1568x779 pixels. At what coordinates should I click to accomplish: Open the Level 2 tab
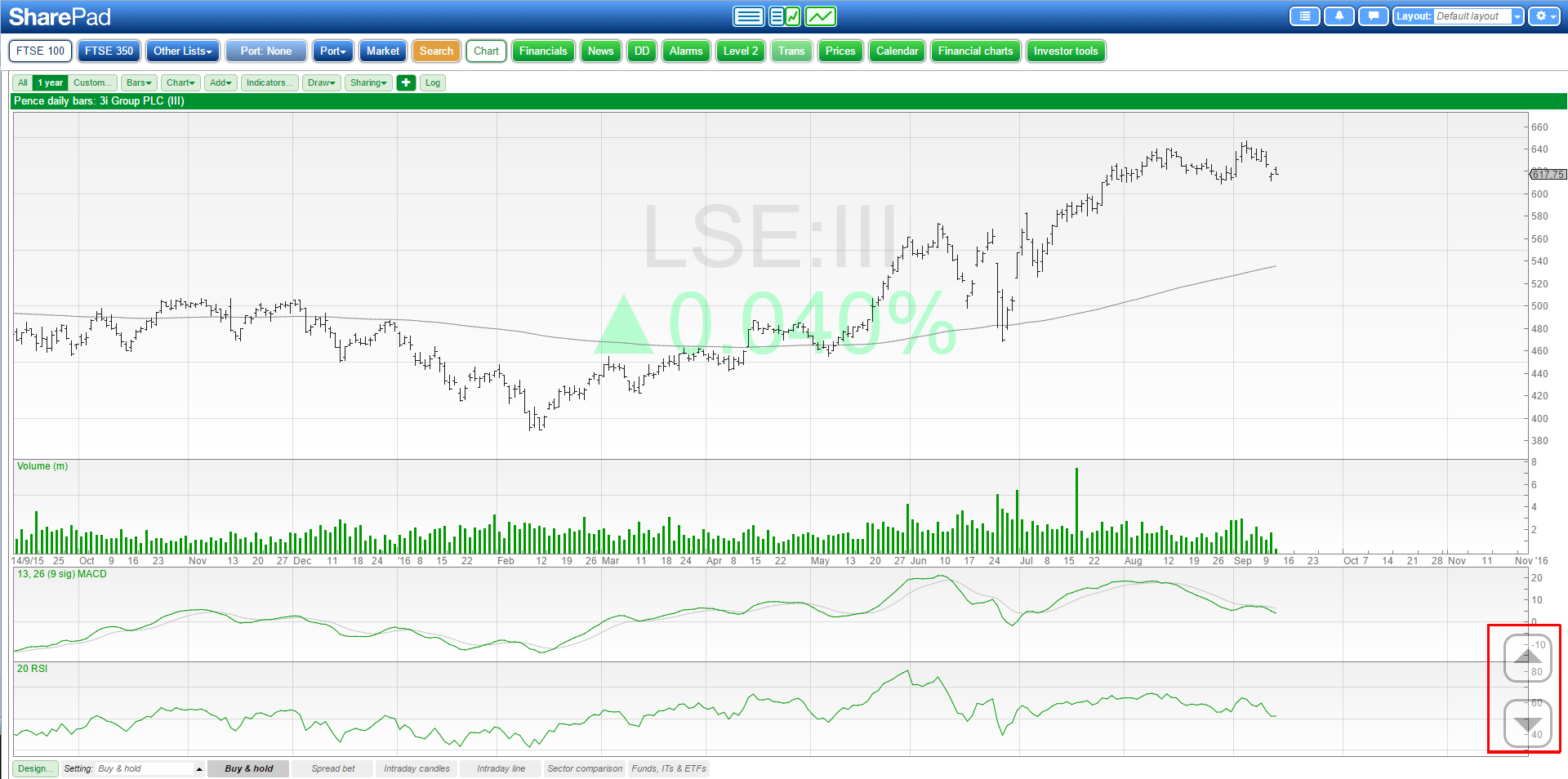click(x=741, y=51)
